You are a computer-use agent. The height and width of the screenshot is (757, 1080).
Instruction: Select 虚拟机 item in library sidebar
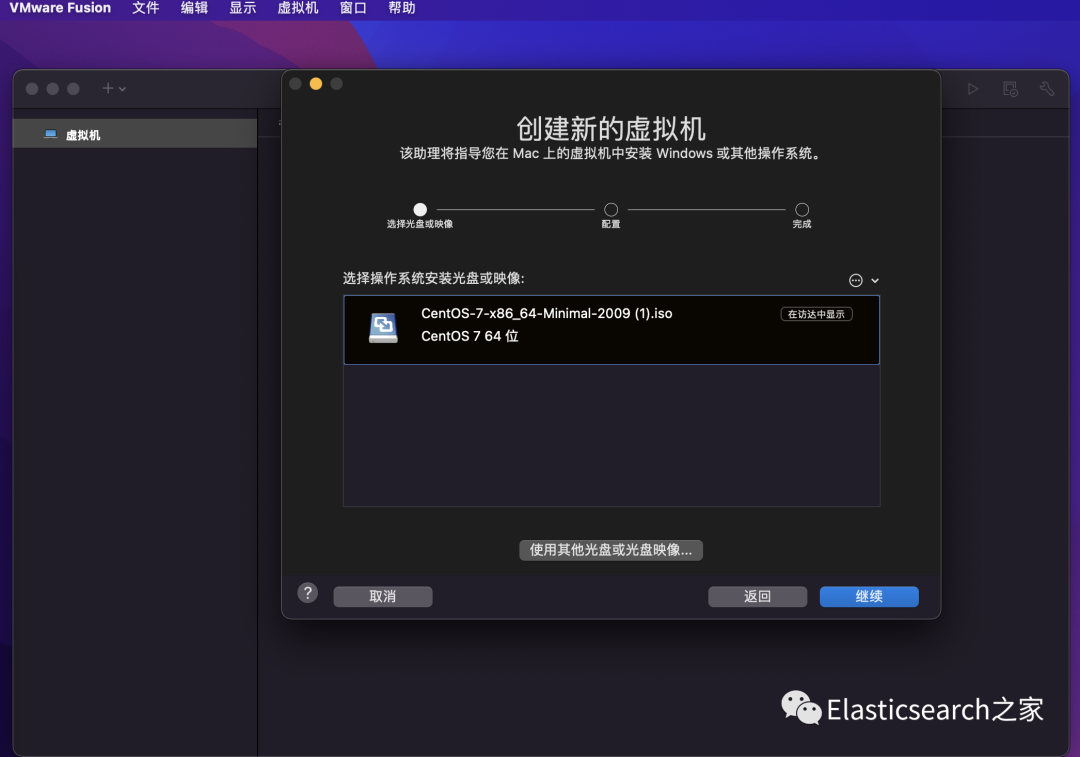tap(135, 134)
